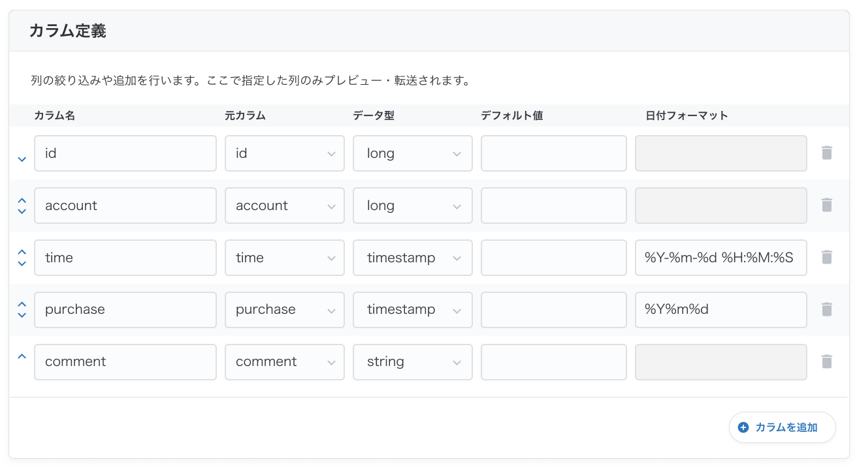Viewport: 857px width, 475px height.
Task: Edit column name field containing purchase
Action: (125, 310)
